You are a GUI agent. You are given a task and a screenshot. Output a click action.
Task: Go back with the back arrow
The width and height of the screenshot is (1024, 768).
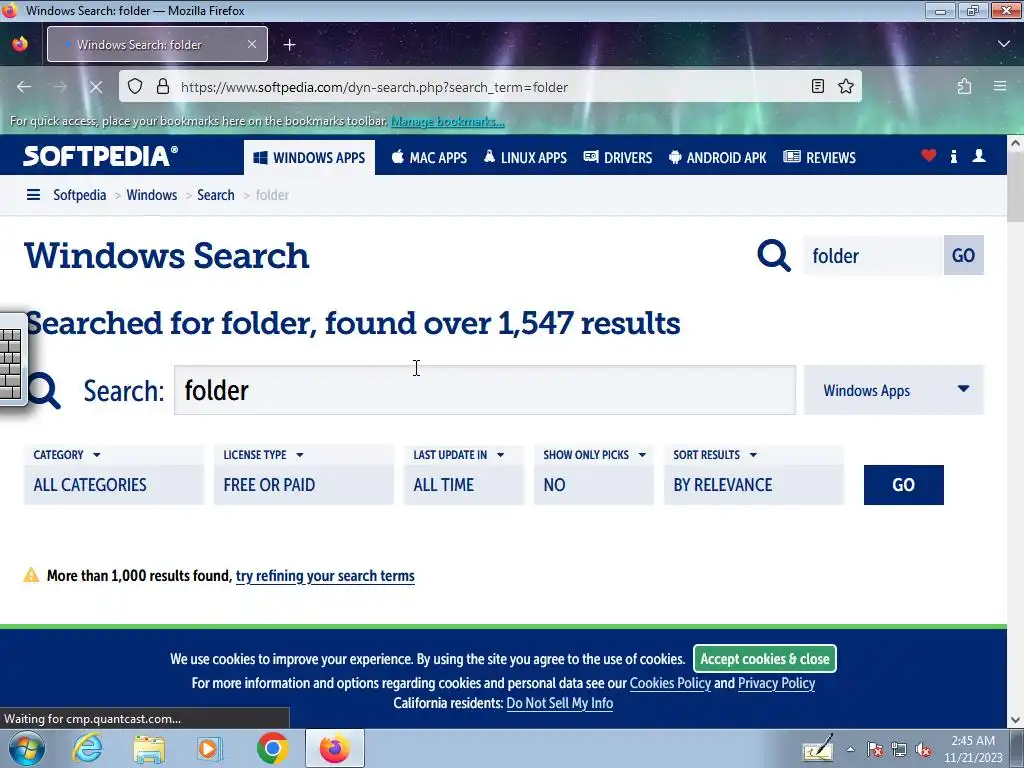point(24,87)
